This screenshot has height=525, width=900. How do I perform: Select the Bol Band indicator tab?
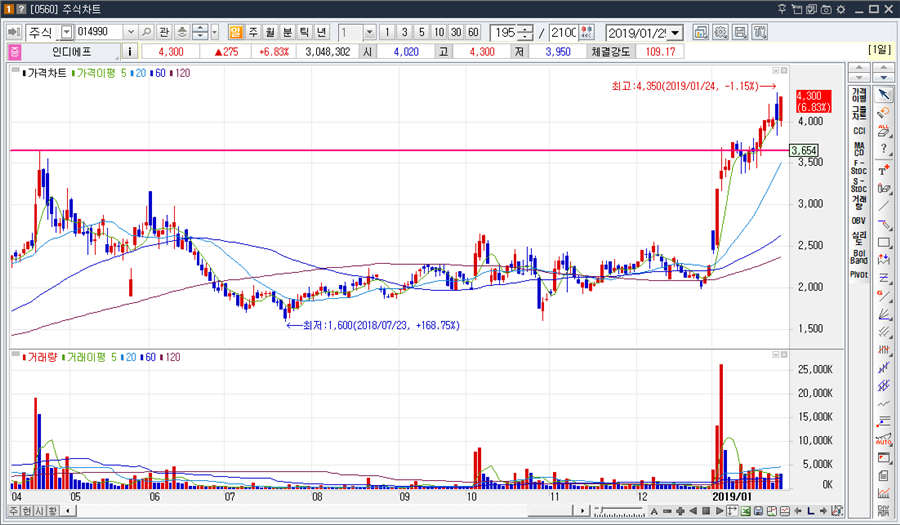859,256
